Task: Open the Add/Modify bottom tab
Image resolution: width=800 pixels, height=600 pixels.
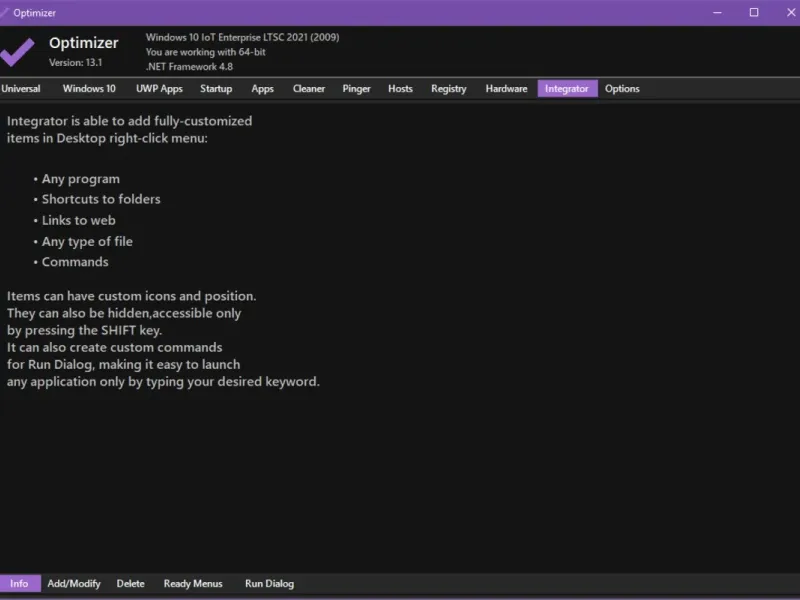Action: (x=74, y=584)
